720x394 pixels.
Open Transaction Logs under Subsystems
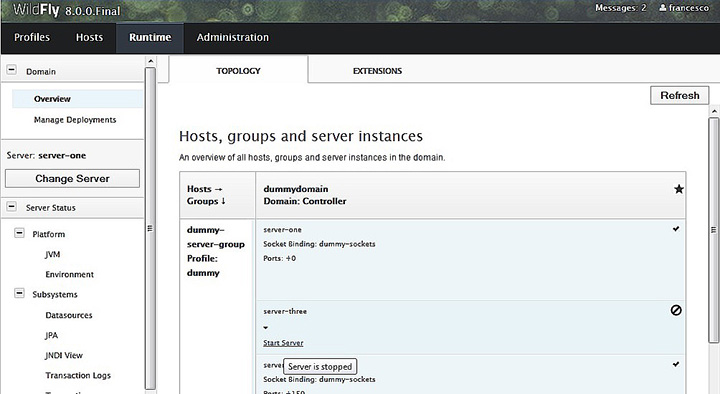78,376
